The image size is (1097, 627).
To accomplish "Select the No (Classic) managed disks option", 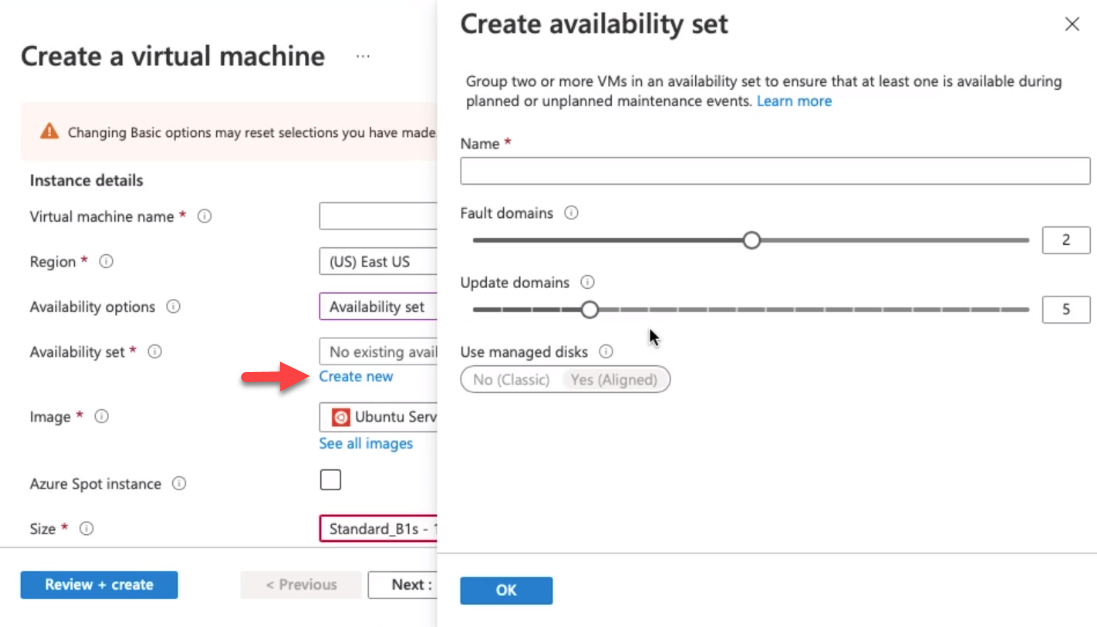I will point(510,379).
